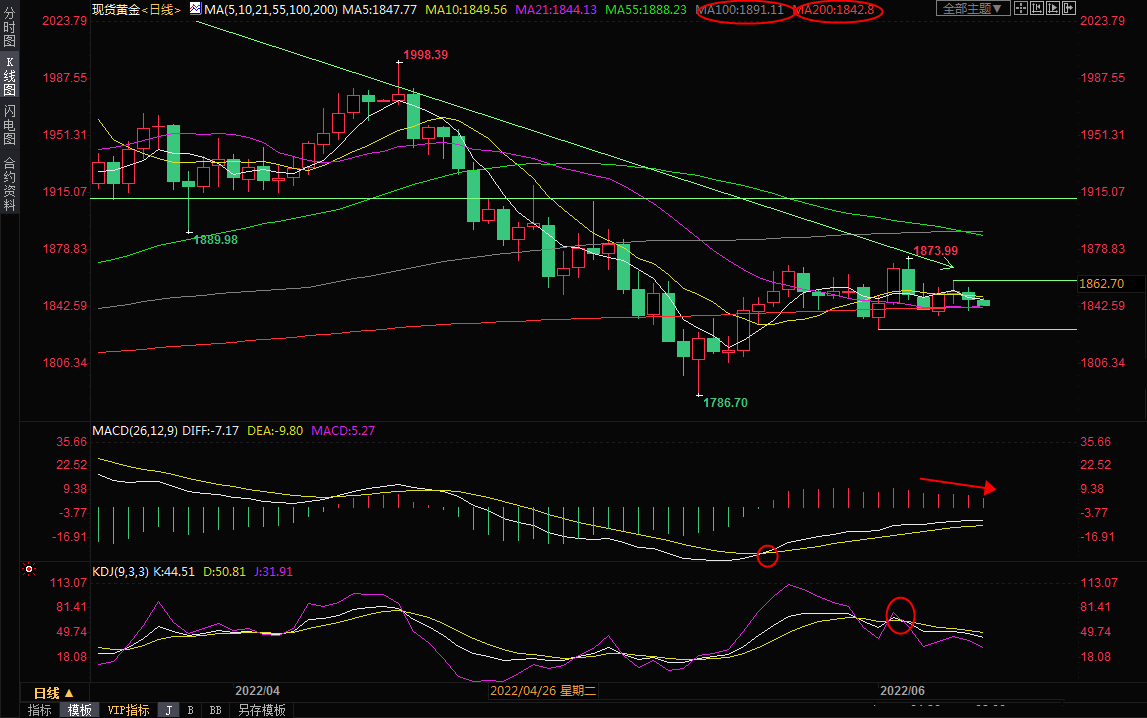Select the 模板 bottom tab
1147x718 pixels.
[79, 710]
